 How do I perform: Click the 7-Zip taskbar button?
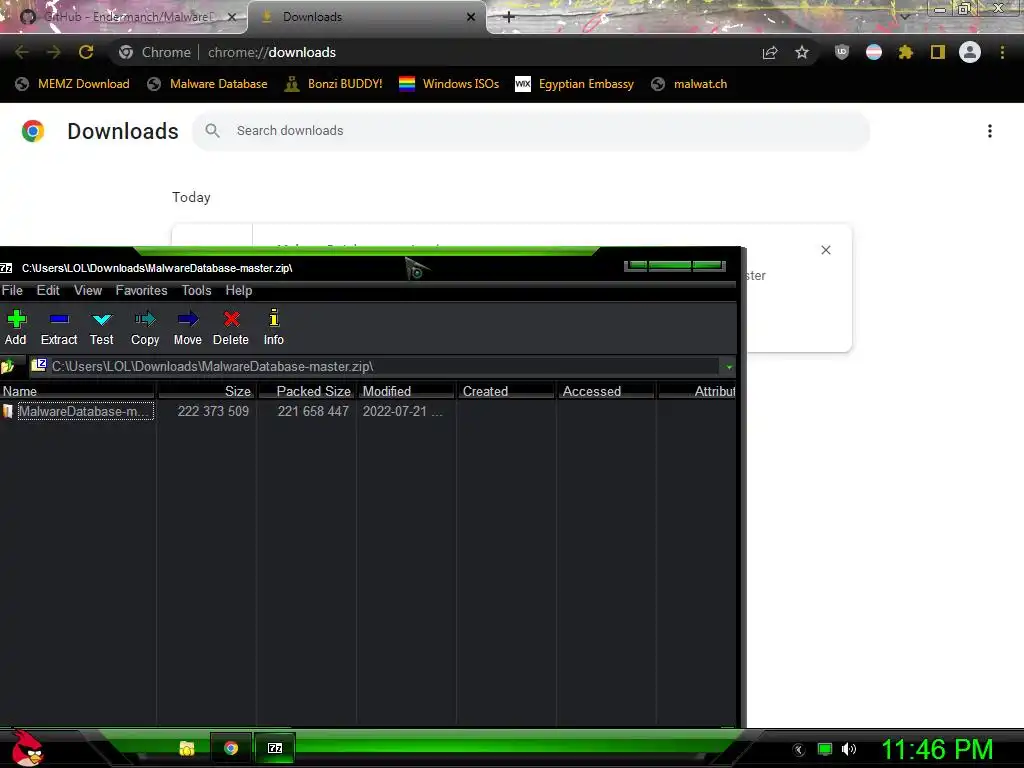(x=275, y=748)
